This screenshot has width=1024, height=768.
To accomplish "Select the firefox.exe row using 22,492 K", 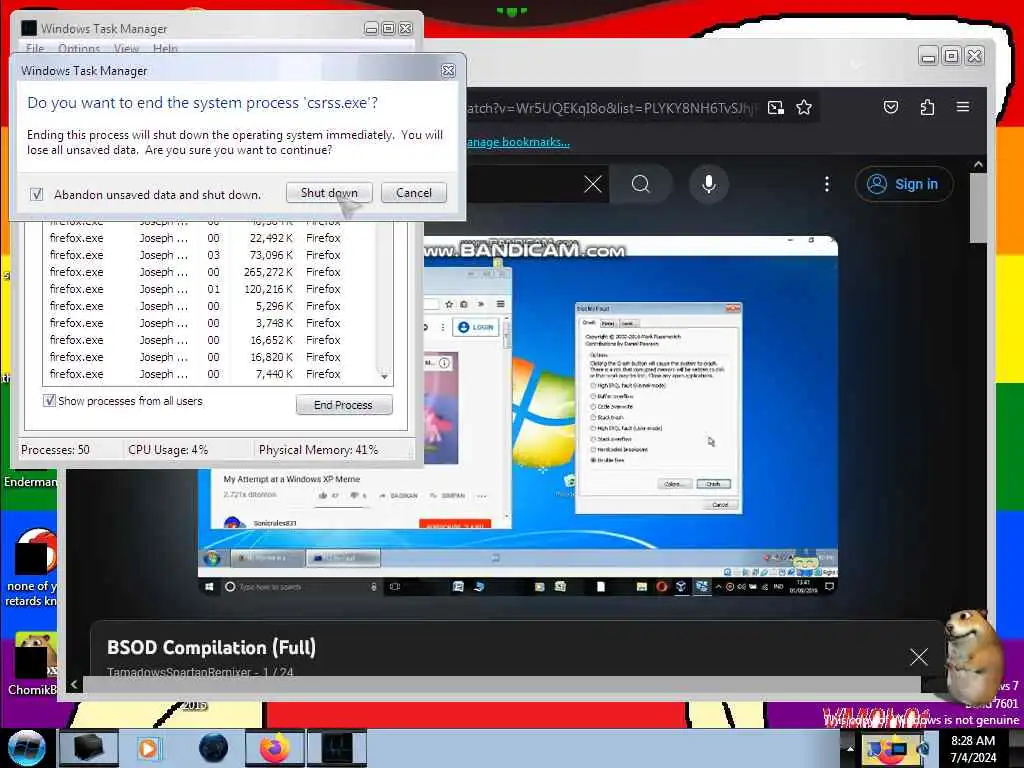I will (209, 238).
